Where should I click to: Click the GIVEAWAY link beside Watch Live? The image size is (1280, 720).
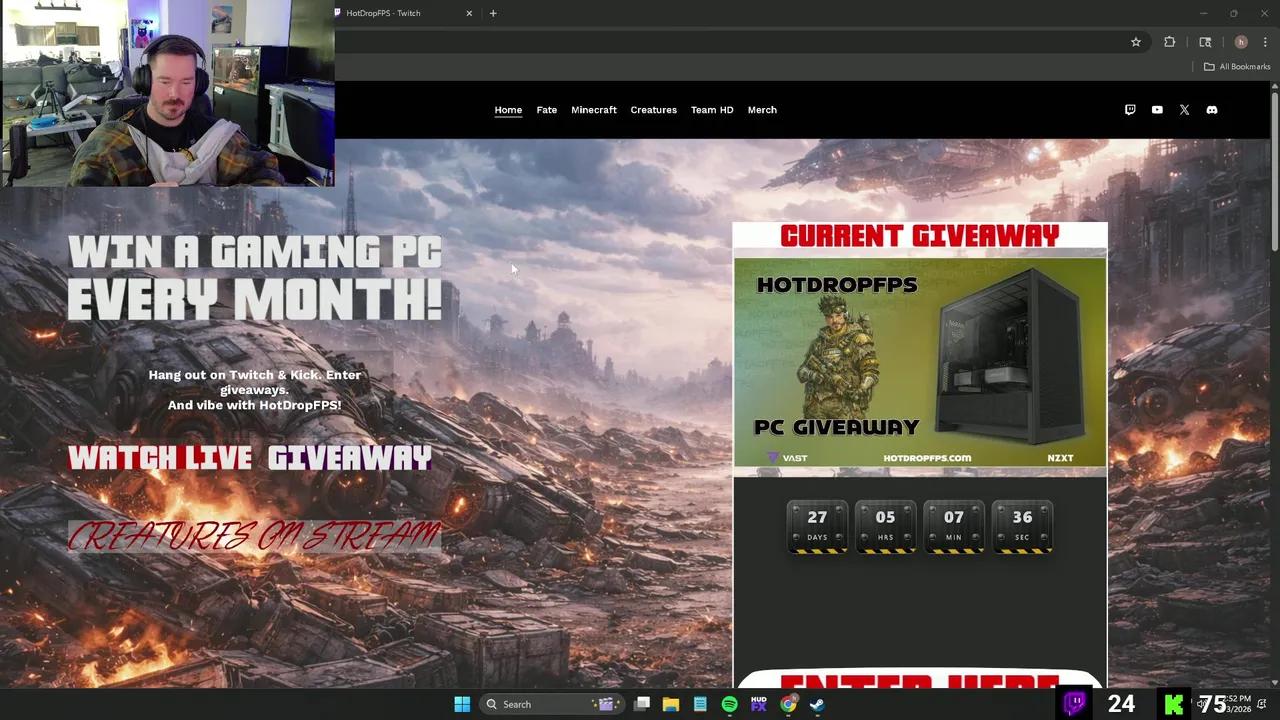350,458
